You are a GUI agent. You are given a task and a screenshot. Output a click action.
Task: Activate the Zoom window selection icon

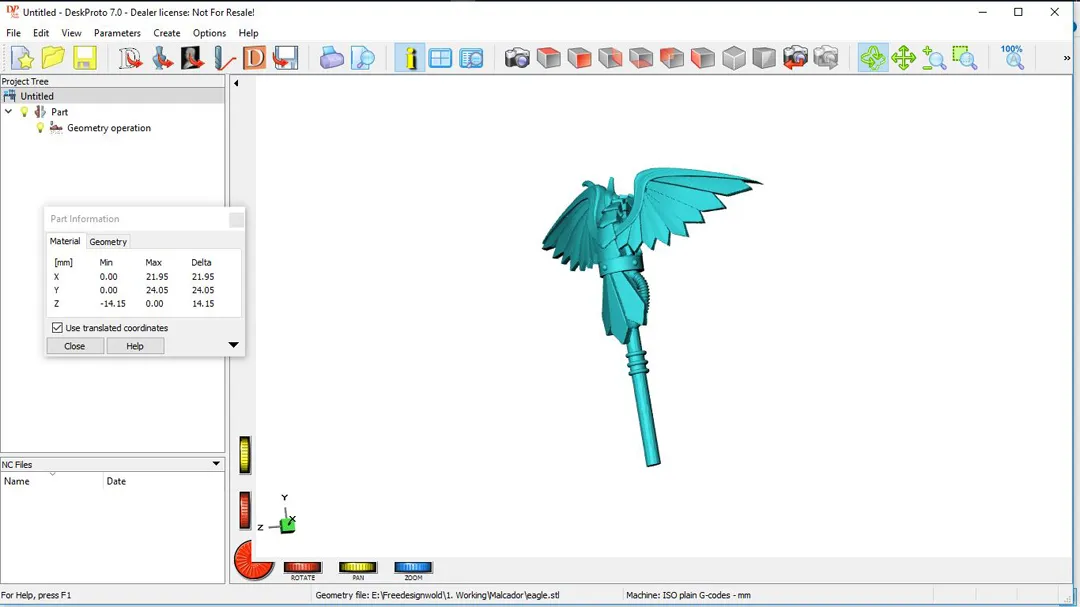pos(965,58)
